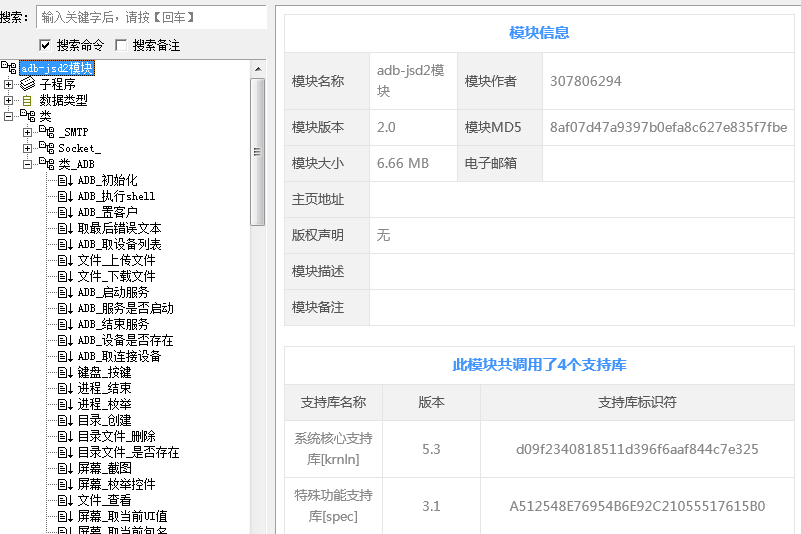Click the method icon beside ADB_初始化
Viewport: 801px width, 534px height.
65,180
